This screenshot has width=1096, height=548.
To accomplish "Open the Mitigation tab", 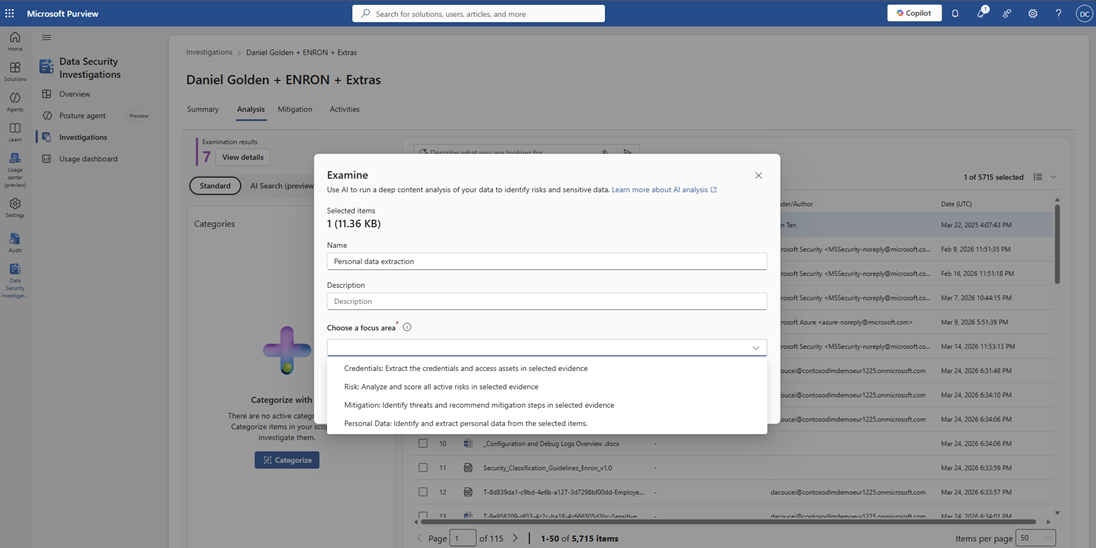I will (295, 109).
